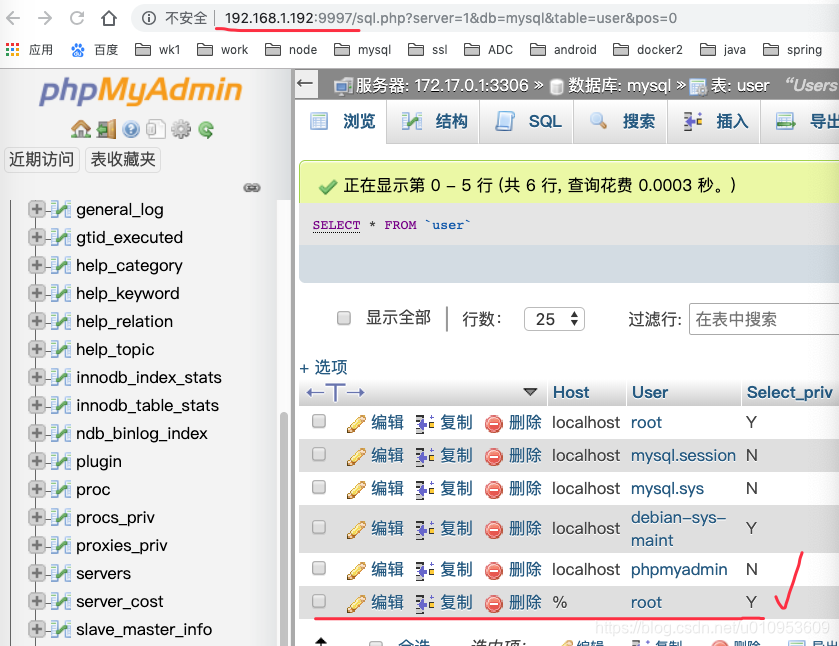
Task: Expand the gtid_executed tree node
Action: 36,237
